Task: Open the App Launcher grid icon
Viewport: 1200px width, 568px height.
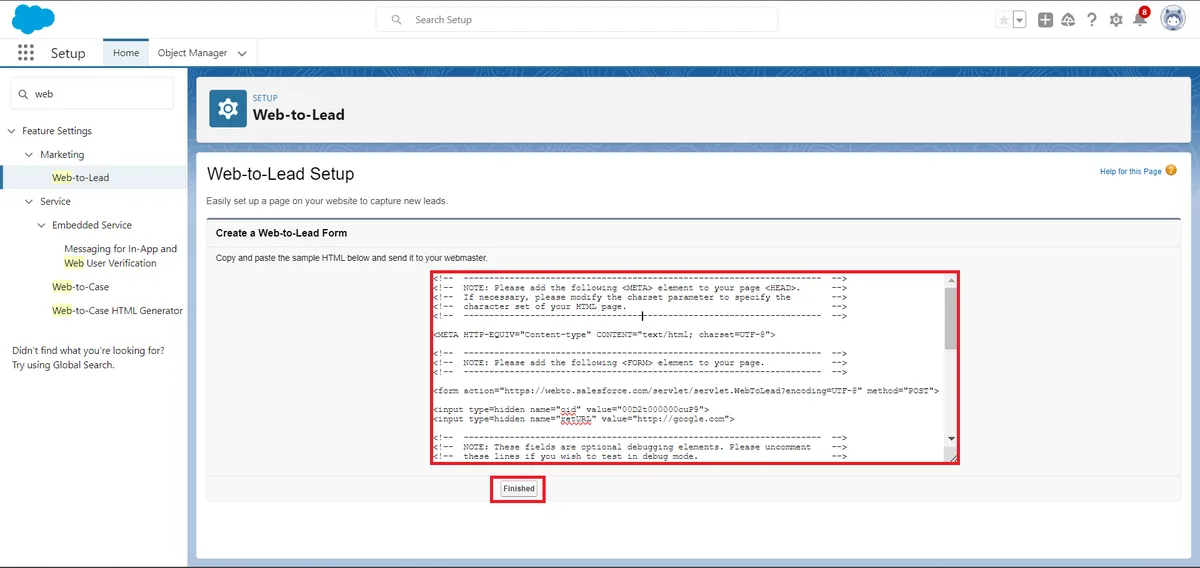Action: point(26,53)
